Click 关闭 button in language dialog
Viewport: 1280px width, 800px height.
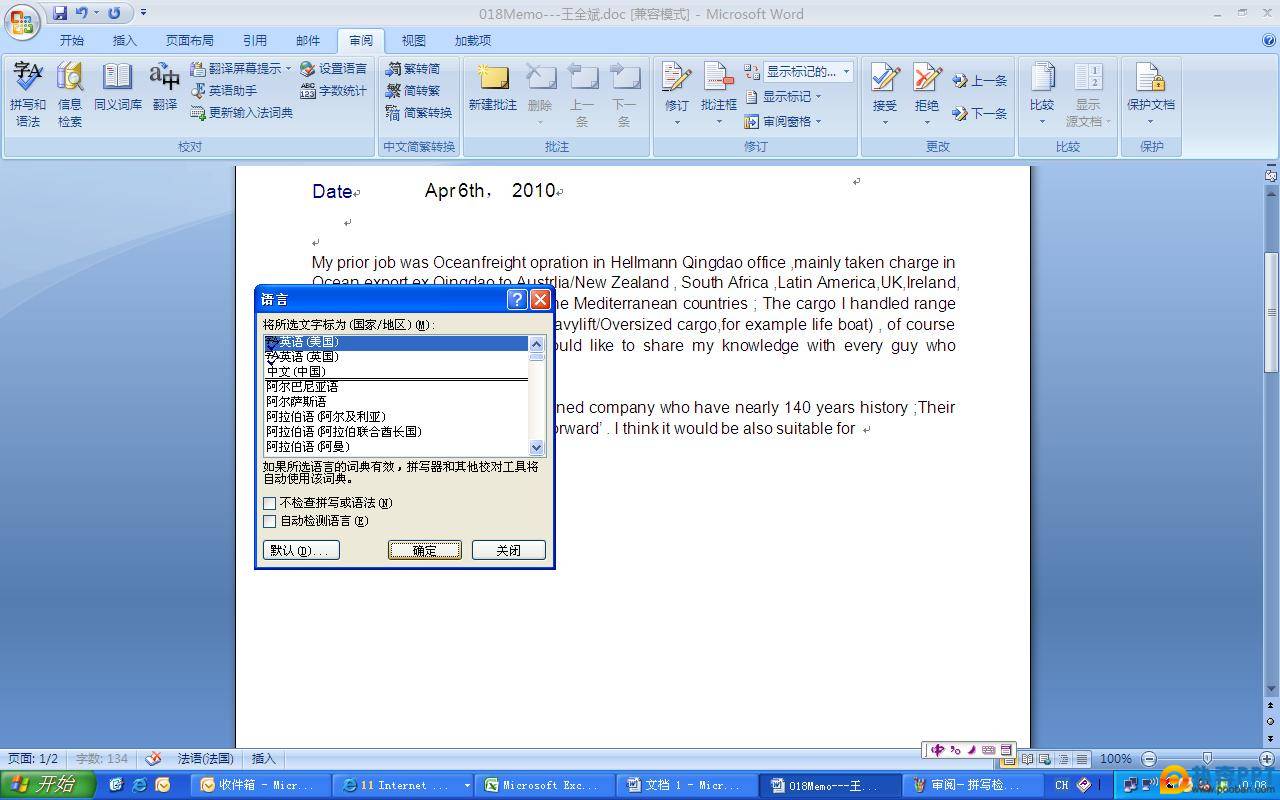point(509,550)
